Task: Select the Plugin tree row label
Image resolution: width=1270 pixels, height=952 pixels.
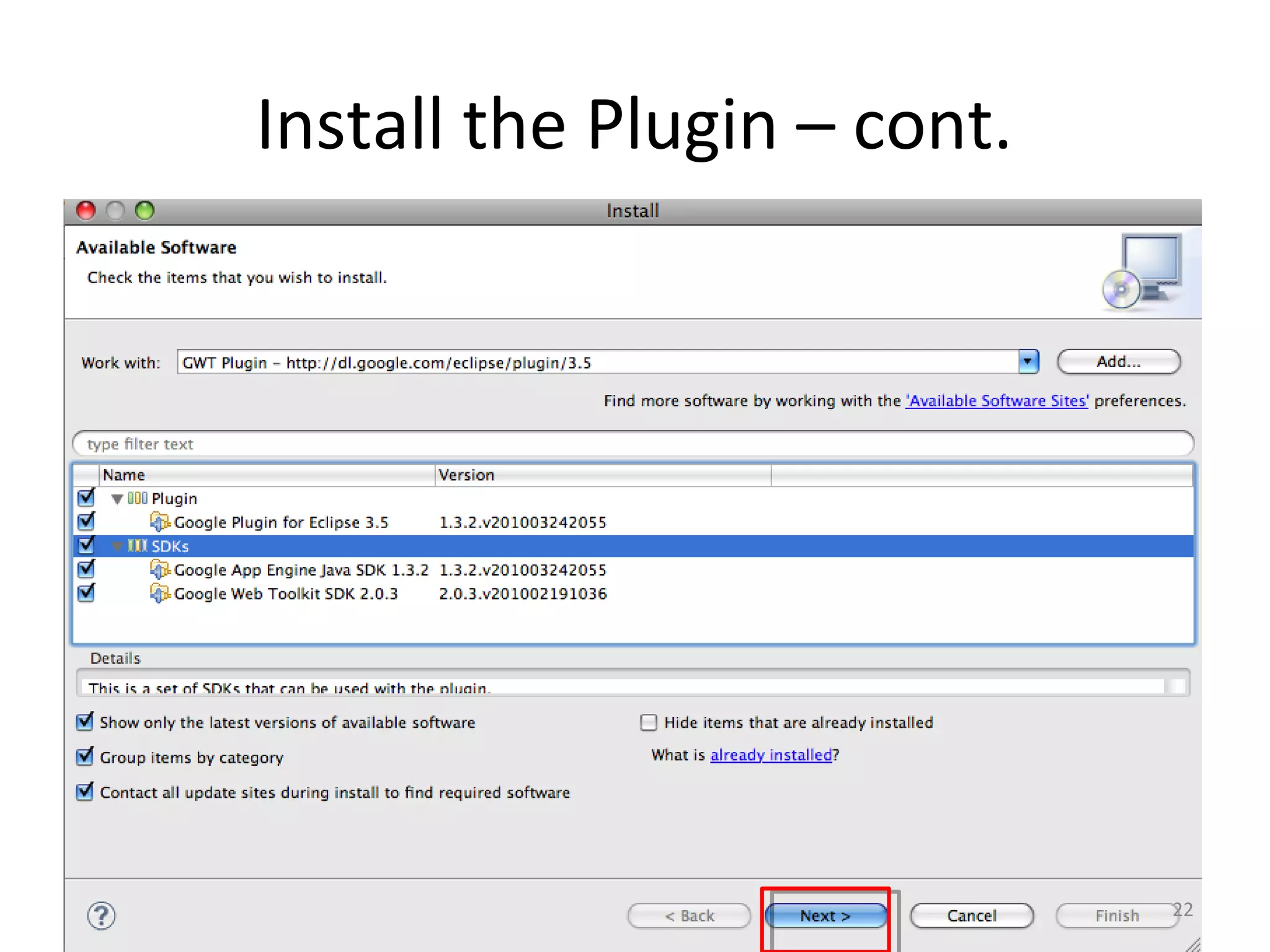Action: click(x=174, y=499)
